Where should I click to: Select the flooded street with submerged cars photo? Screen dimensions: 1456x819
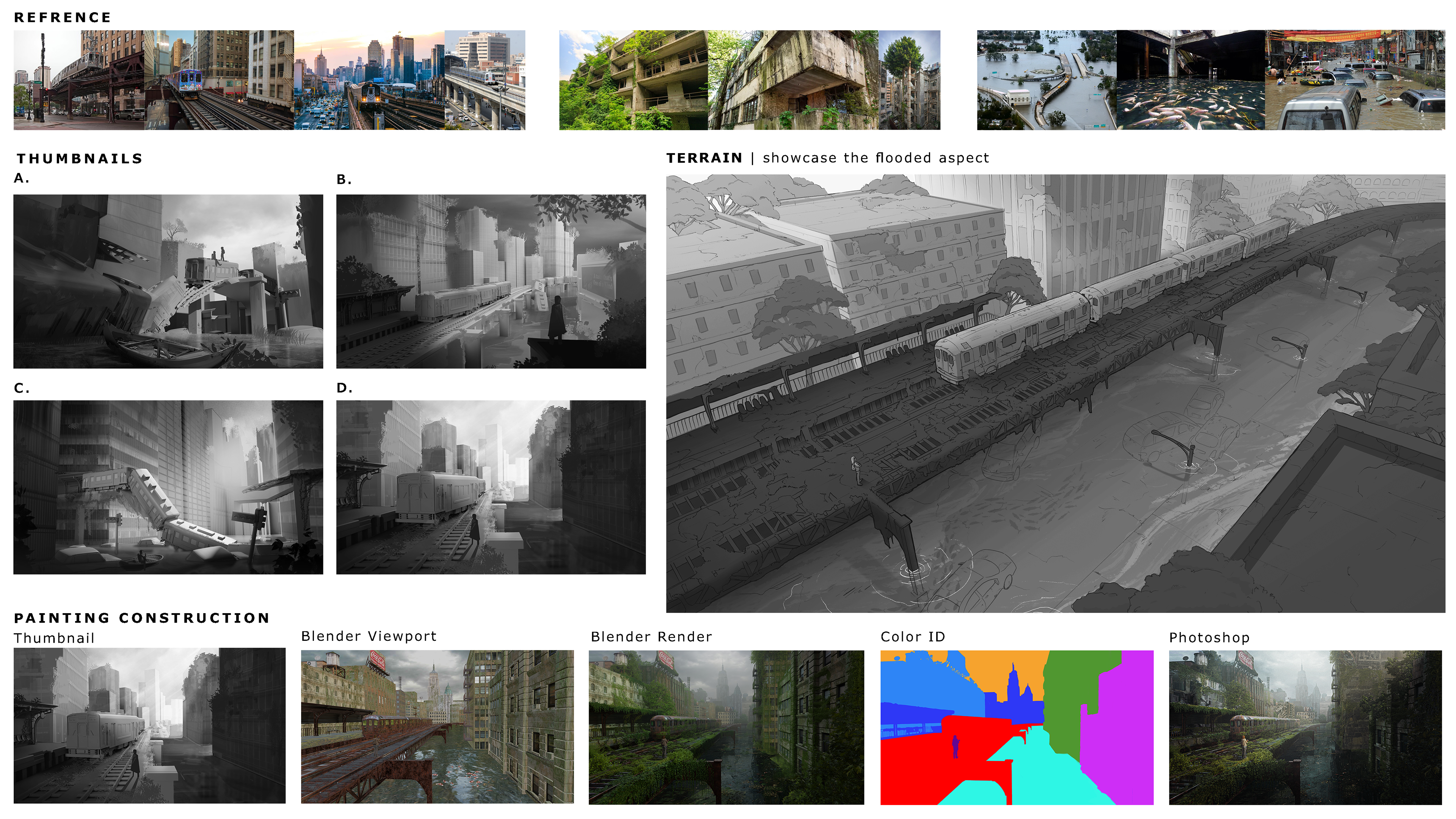(1355, 80)
